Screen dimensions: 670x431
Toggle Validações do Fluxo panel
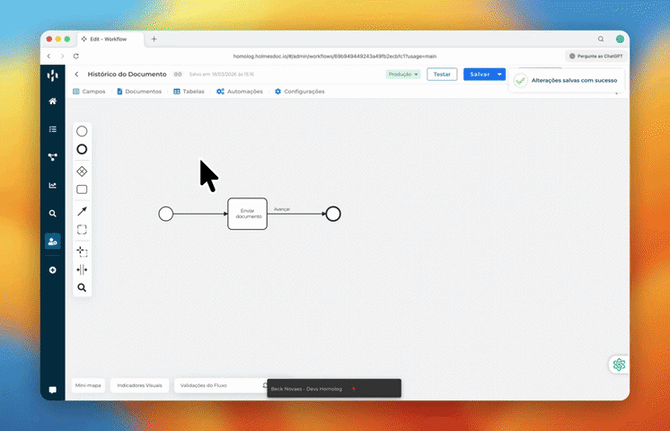tap(201, 385)
